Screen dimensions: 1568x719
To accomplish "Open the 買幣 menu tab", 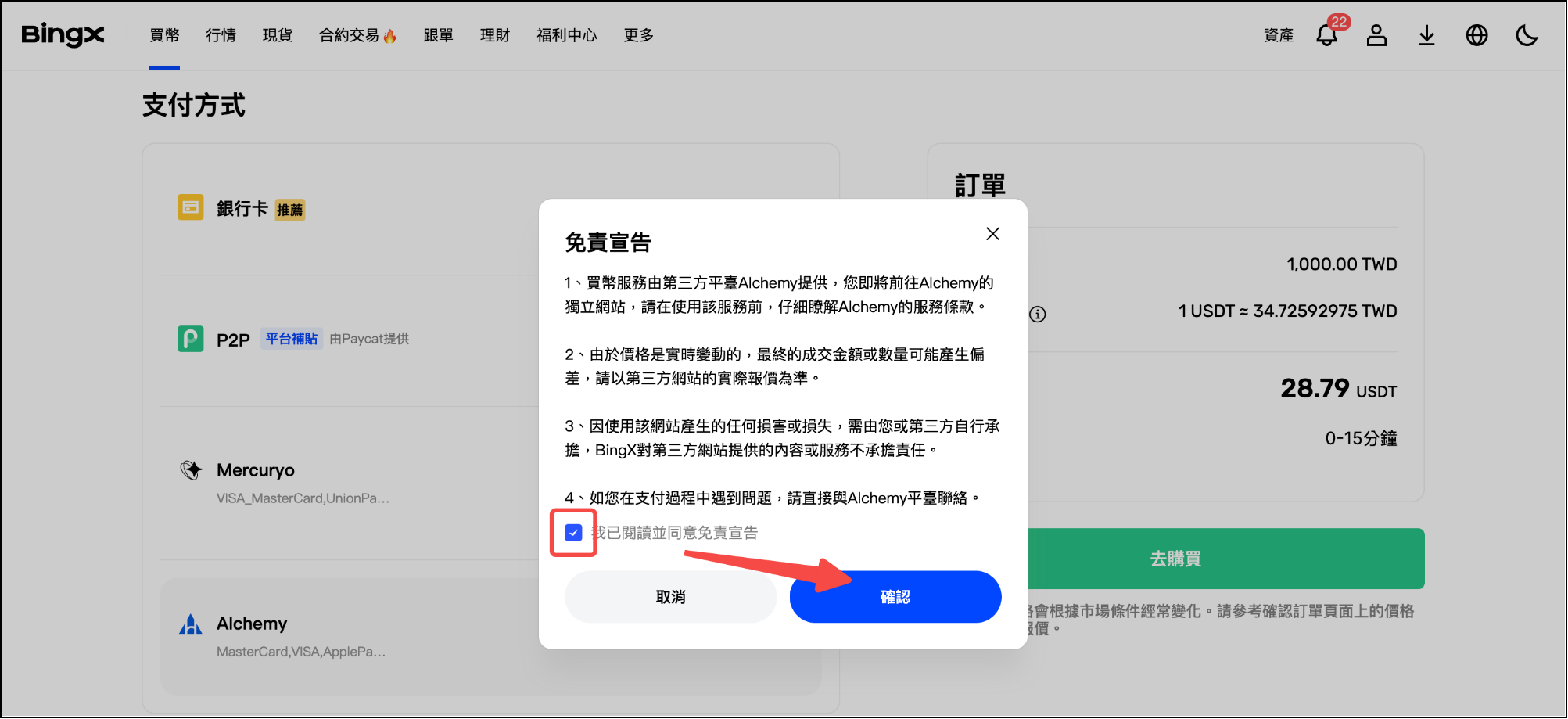I will [x=164, y=35].
